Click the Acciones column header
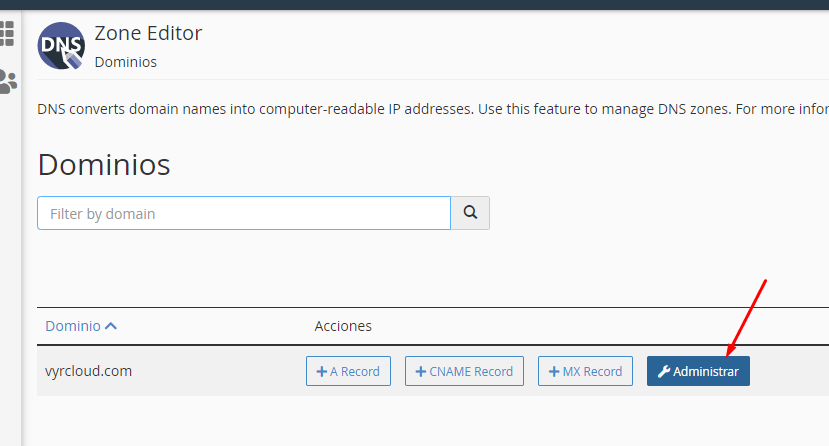Image resolution: width=829 pixels, height=446 pixels. [343, 326]
